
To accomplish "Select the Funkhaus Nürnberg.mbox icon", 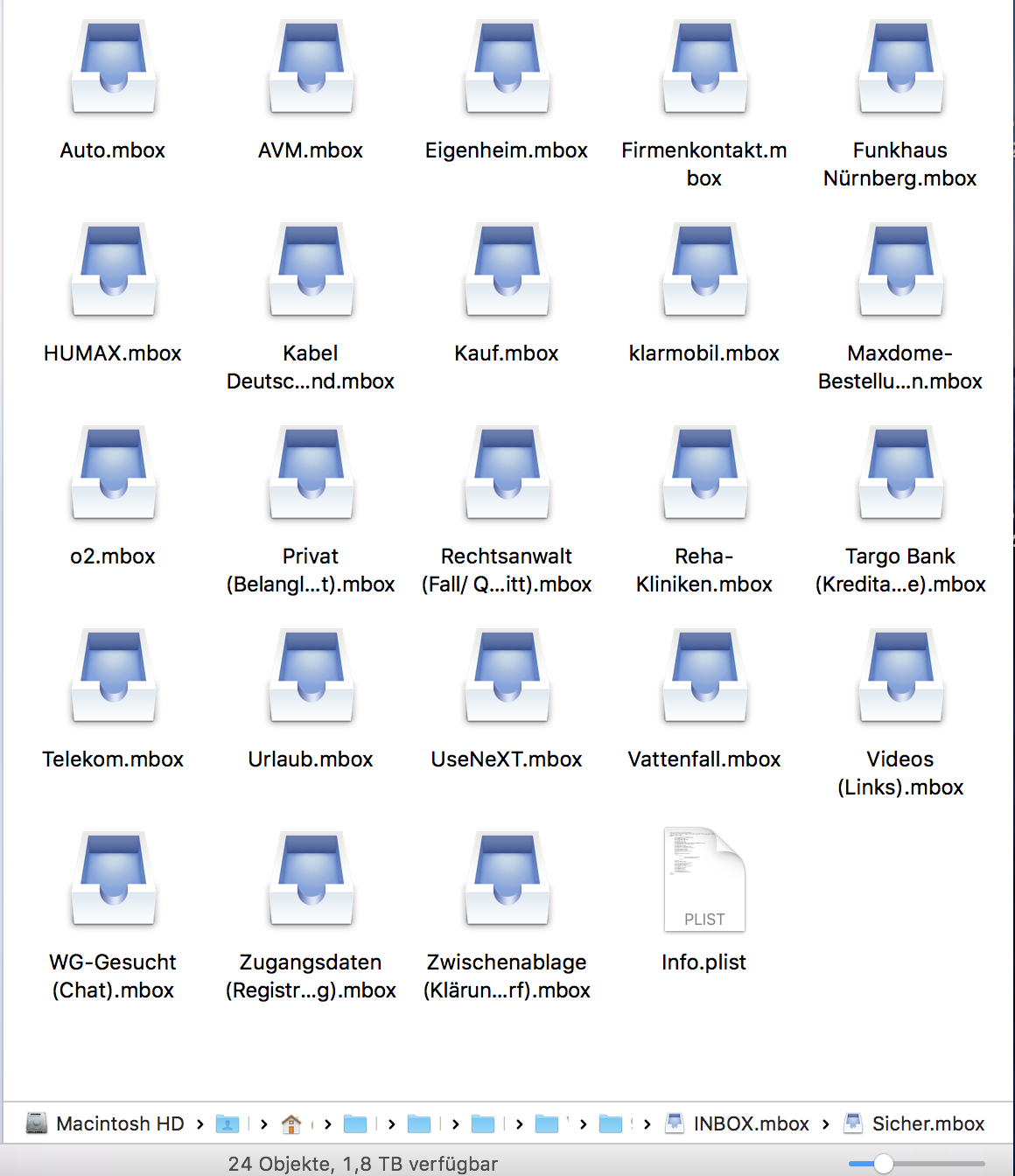I will coord(901,68).
